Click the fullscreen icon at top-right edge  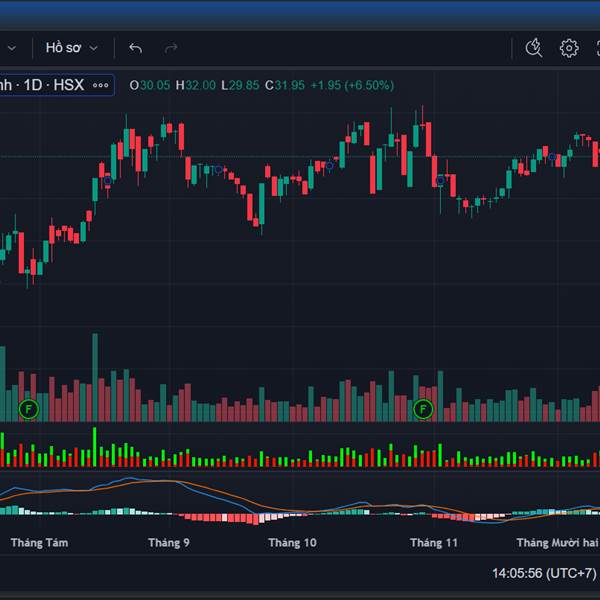click(x=595, y=48)
